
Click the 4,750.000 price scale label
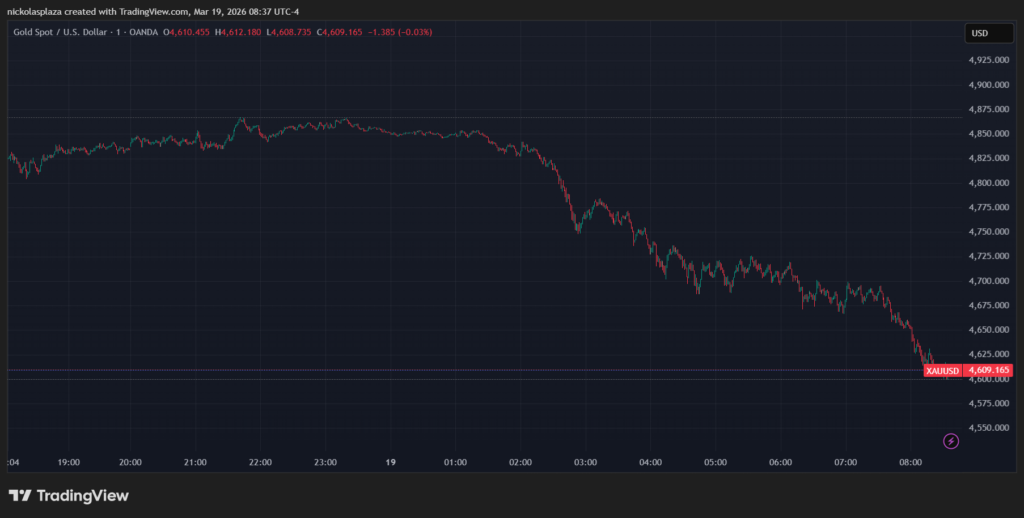[988, 232]
